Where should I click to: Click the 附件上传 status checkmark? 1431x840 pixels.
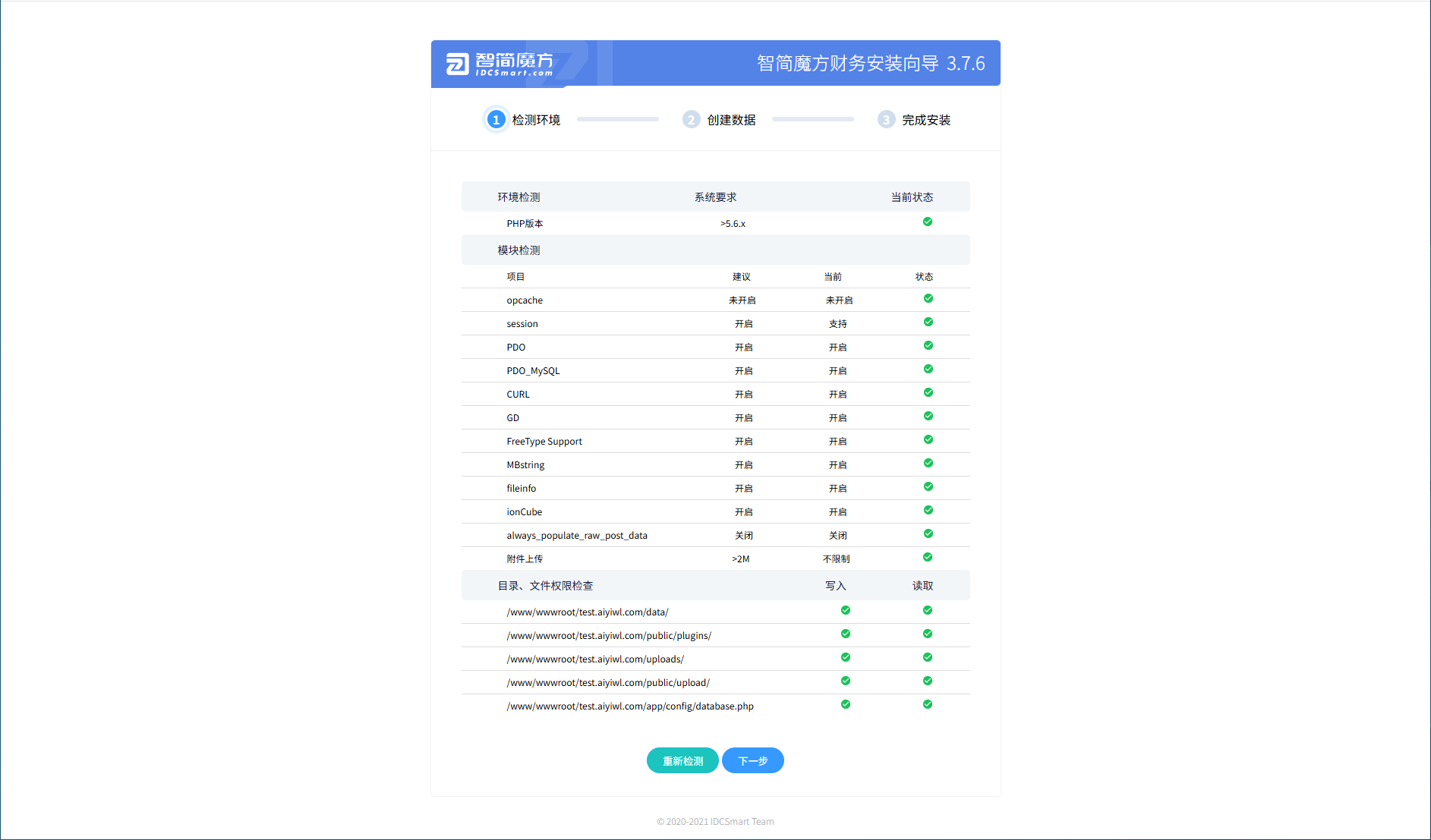[928, 558]
